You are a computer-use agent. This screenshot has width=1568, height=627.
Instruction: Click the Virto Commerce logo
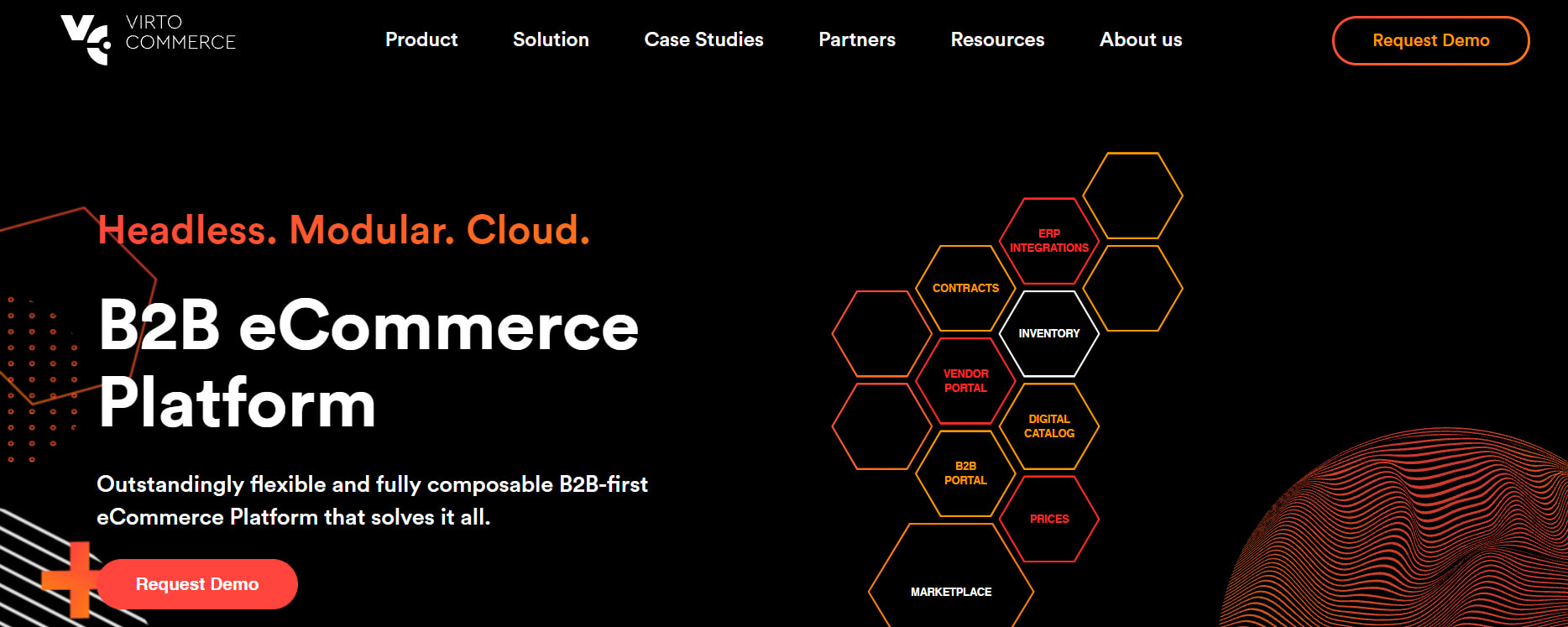pyautogui.click(x=149, y=39)
